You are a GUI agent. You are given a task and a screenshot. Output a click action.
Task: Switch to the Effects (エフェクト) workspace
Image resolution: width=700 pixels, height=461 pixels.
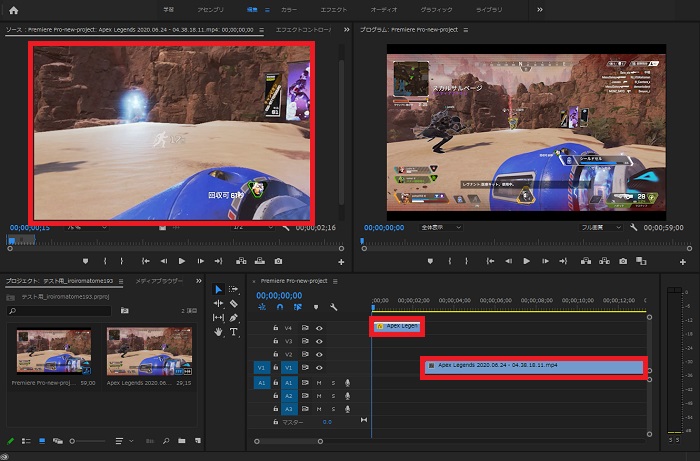(x=333, y=9)
